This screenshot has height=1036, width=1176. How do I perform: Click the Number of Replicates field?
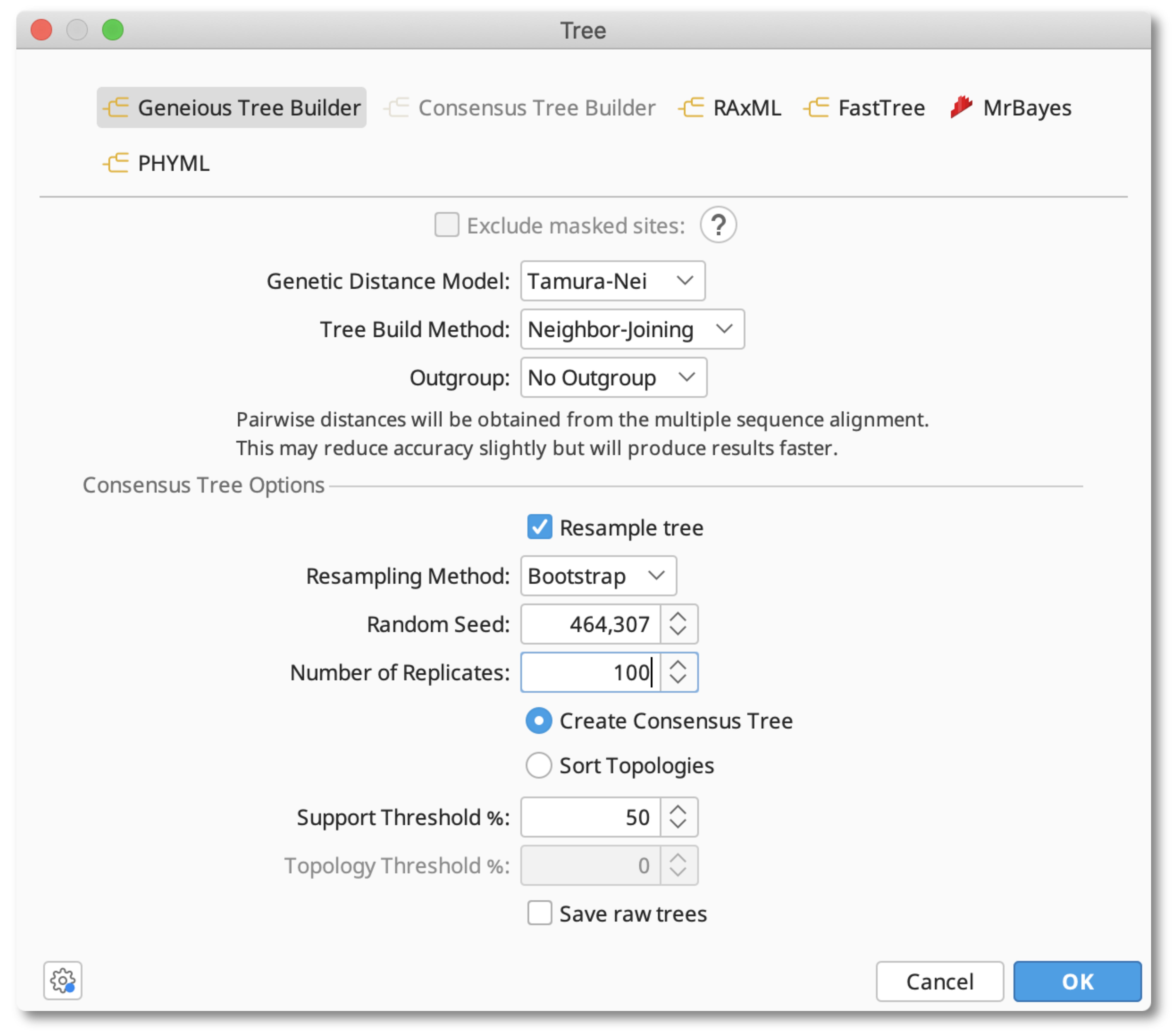pos(590,672)
